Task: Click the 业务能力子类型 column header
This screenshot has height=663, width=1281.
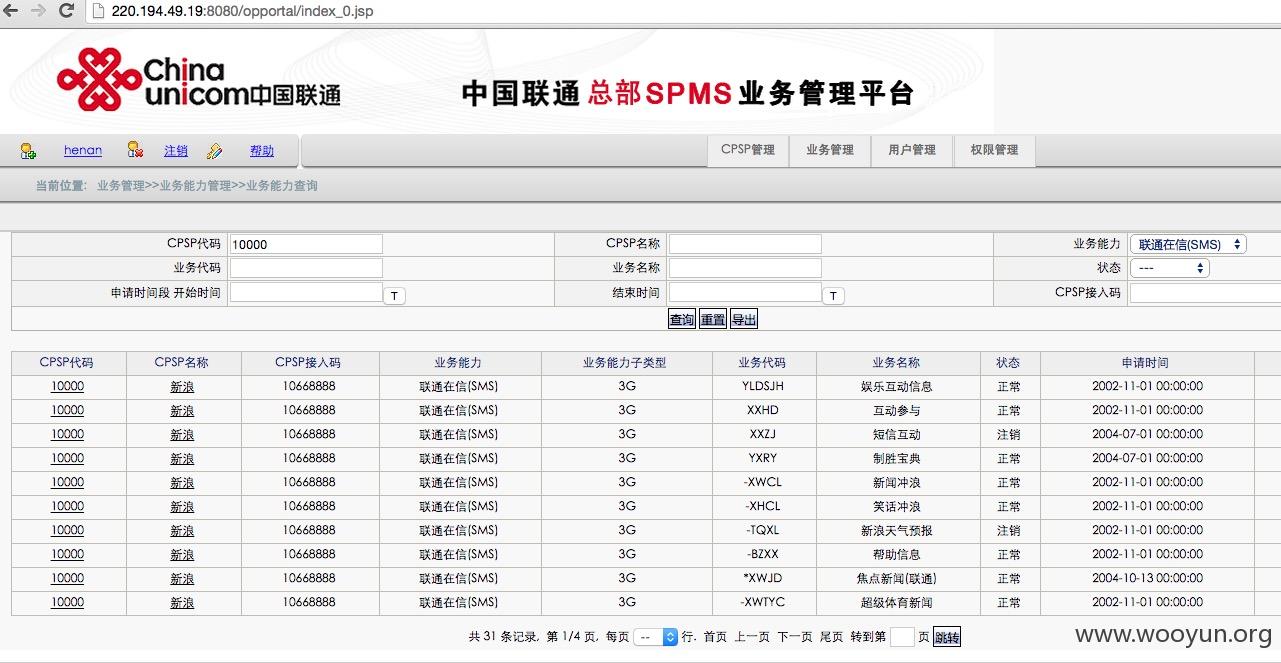Action: (x=625, y=362)
